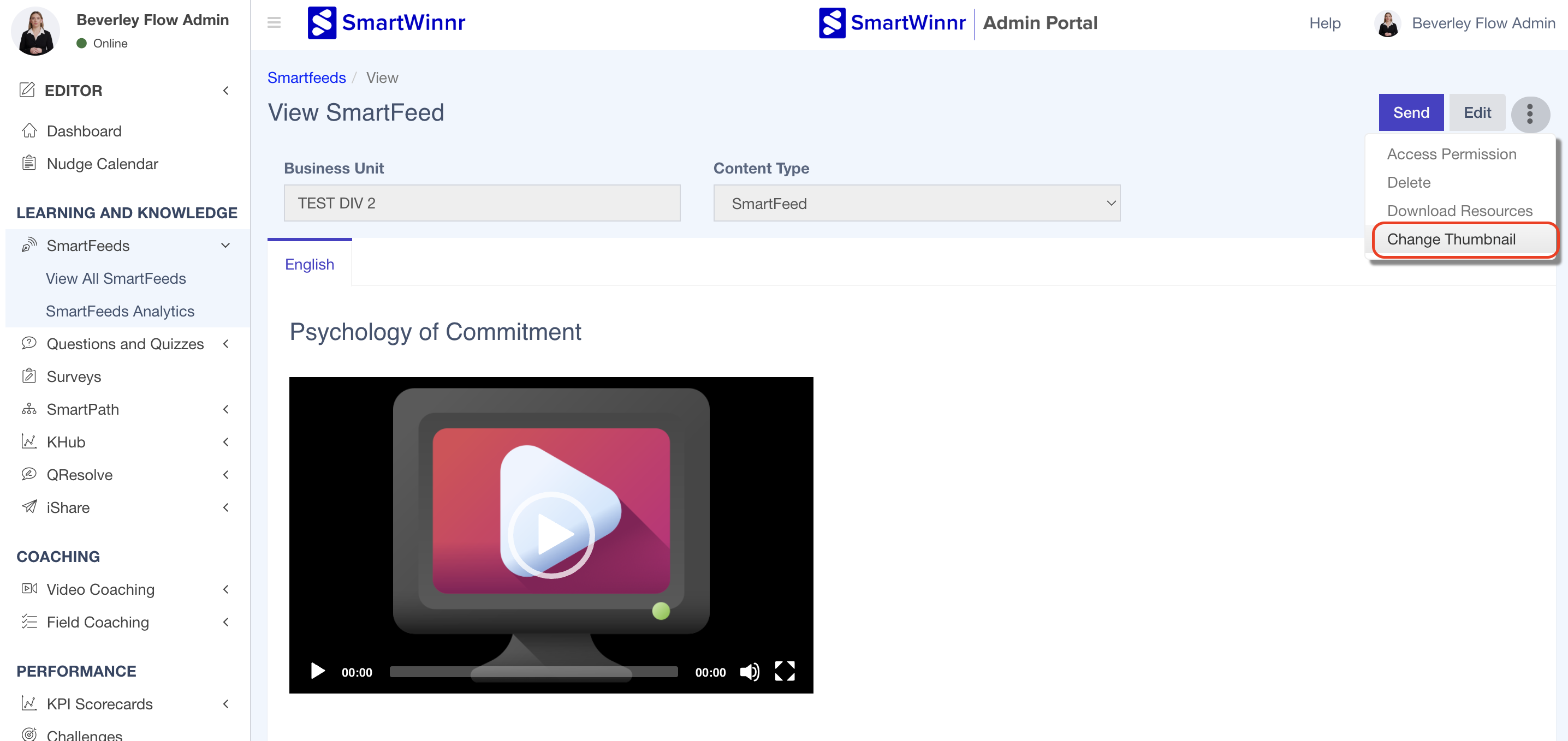
Task: Expand the KPI Scorecards chevron
Action: 226,704
